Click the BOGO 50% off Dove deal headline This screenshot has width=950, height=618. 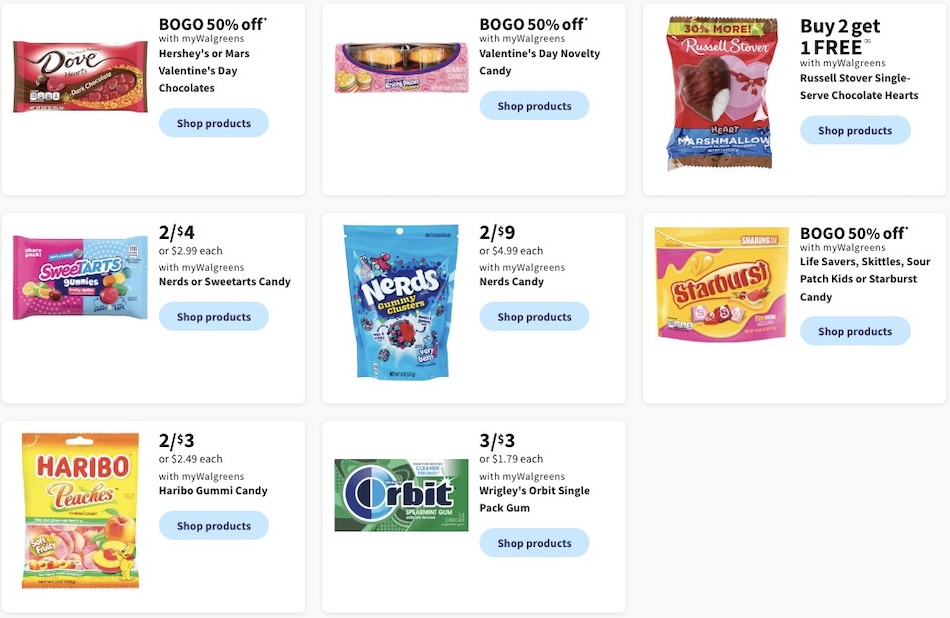pyautogui.click(x=213, y=23)
